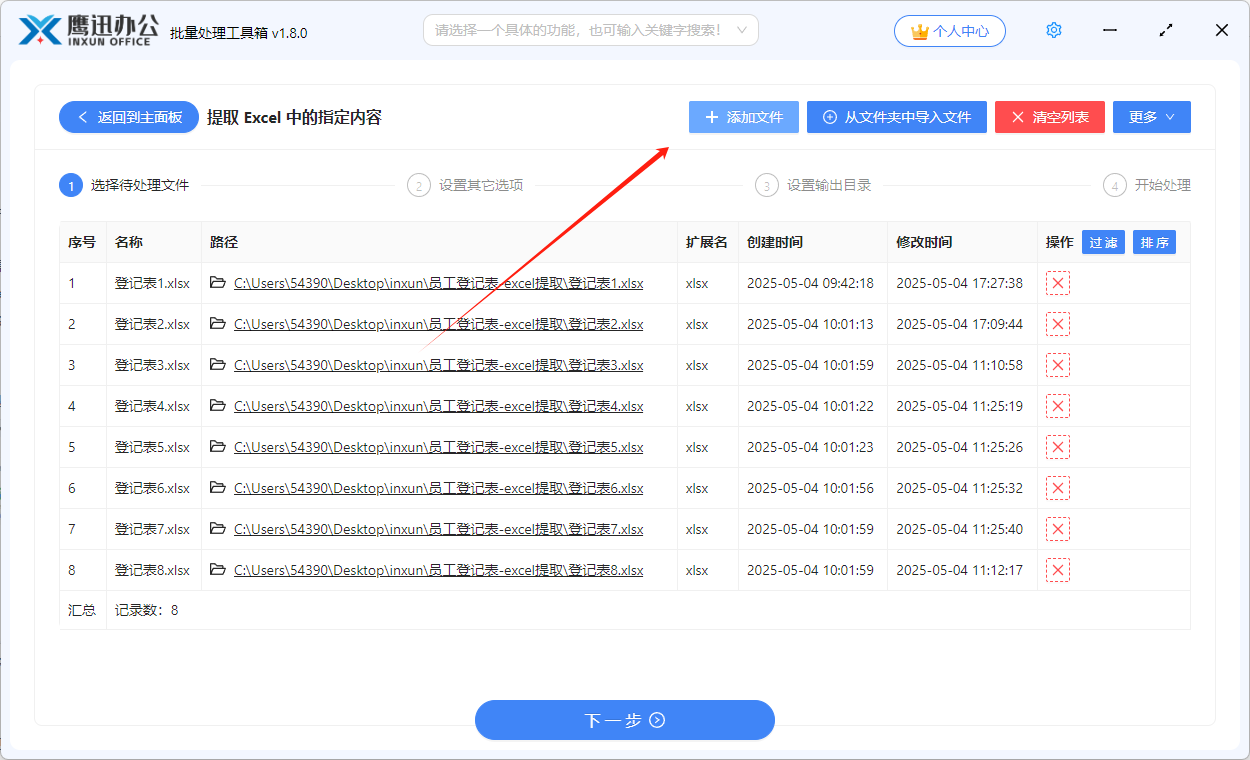Open path link for 登记表6.xlsx
The image size is (1250, 760).
coord(438,488)
